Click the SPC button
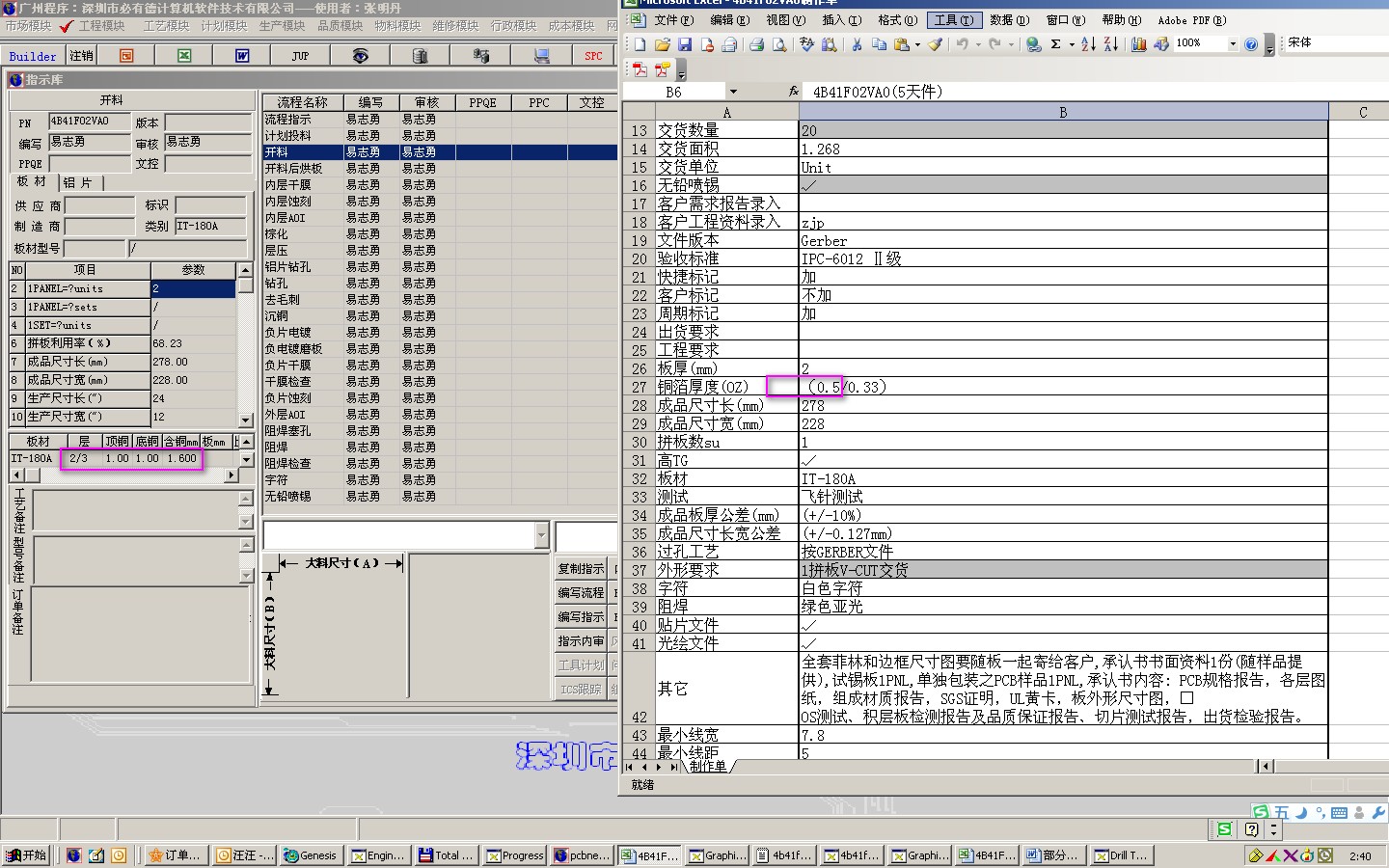This screenshot has height=868, width=1389. pyautogui.click(x=593, y=56)
